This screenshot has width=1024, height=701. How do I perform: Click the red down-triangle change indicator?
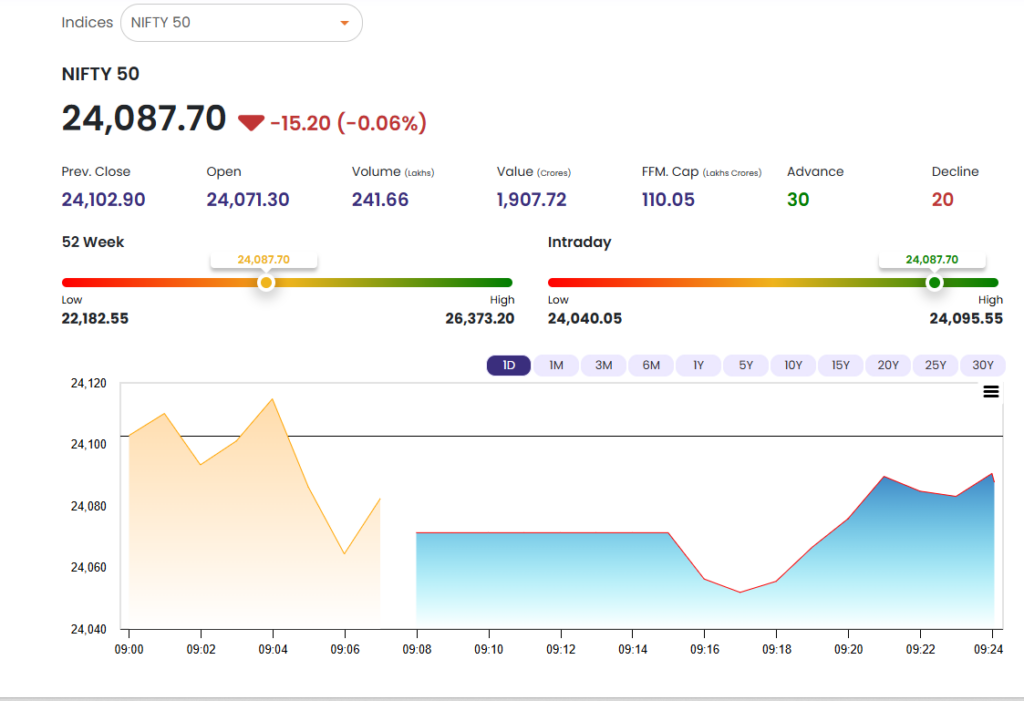pyautogui.click(x=251, y=123)
